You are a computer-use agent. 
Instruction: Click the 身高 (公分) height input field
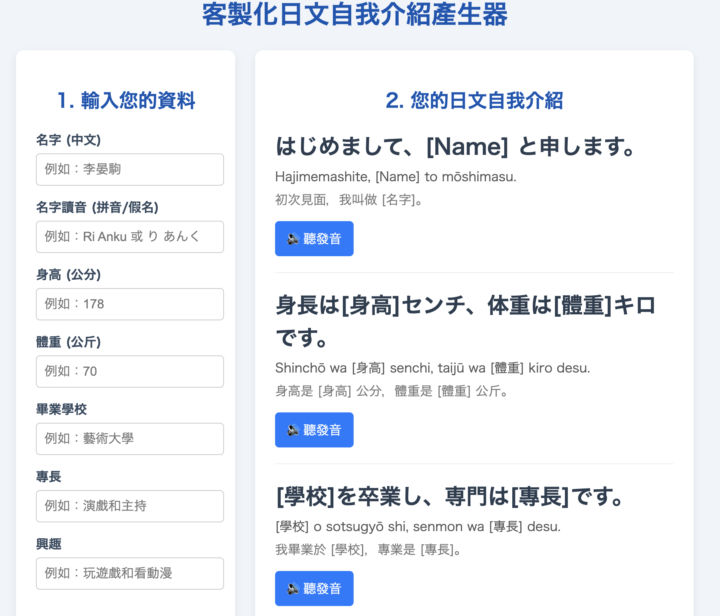[x=130, y=304]
